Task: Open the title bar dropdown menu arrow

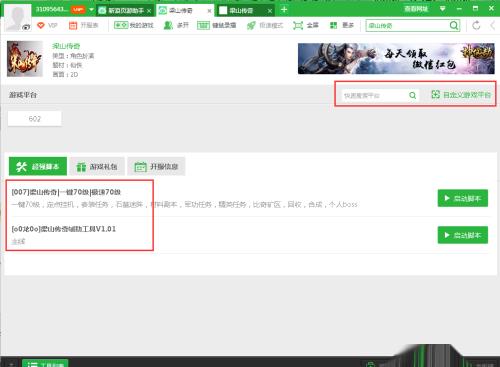Action: (442, 9)
